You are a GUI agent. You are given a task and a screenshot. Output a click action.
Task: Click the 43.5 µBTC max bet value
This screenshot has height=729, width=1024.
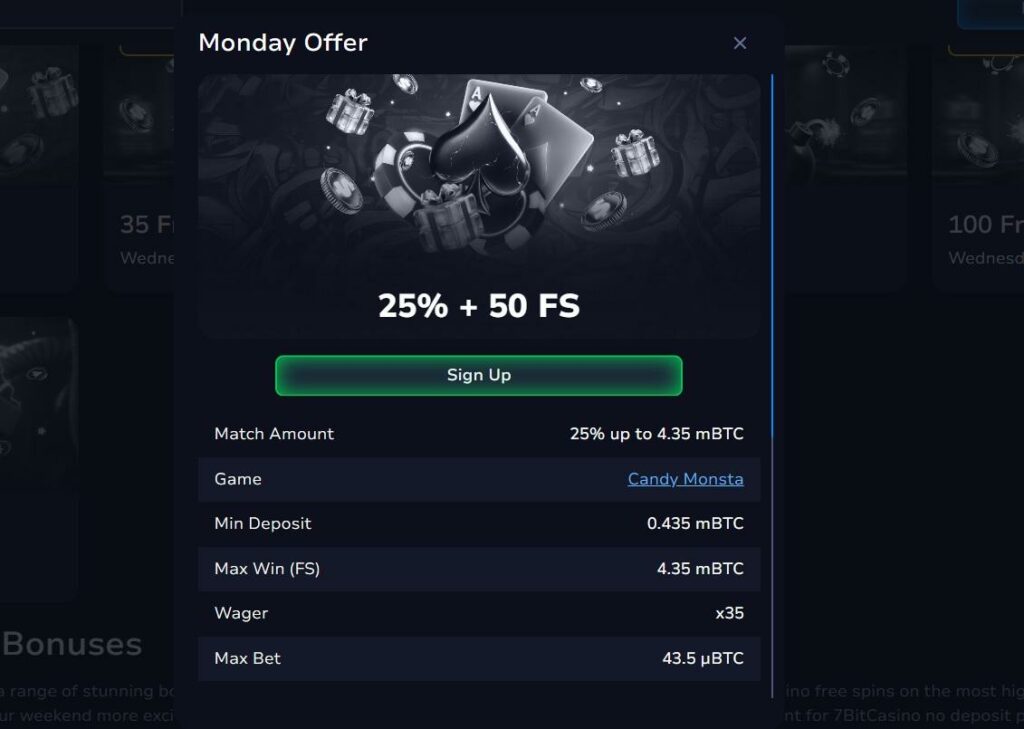coord(701,658)
